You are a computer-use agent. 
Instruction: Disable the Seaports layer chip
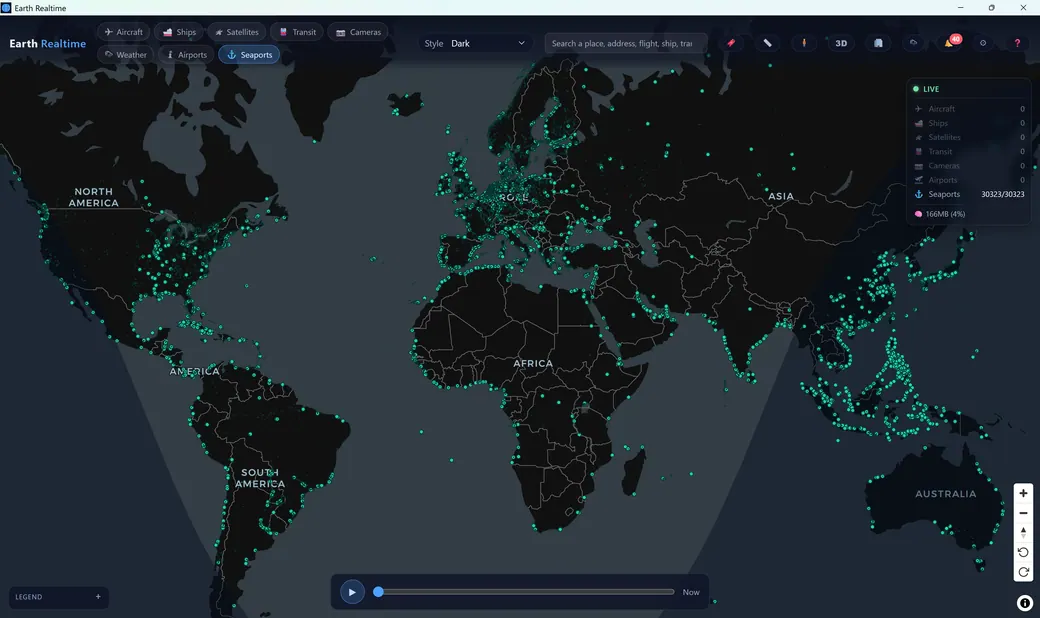pos(249,54)
